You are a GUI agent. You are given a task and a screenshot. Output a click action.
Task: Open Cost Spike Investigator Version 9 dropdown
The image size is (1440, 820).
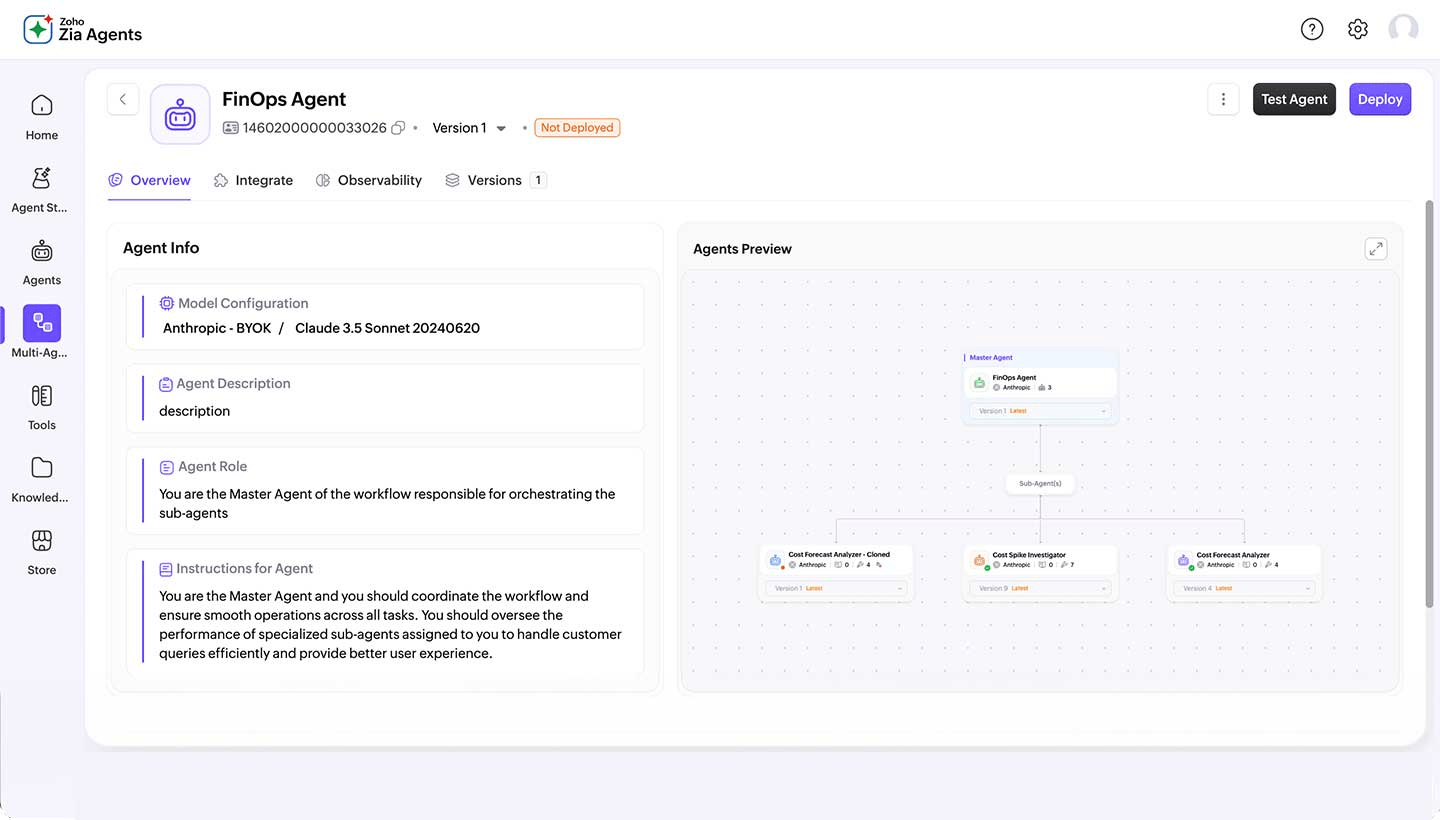click(1040, 588)
